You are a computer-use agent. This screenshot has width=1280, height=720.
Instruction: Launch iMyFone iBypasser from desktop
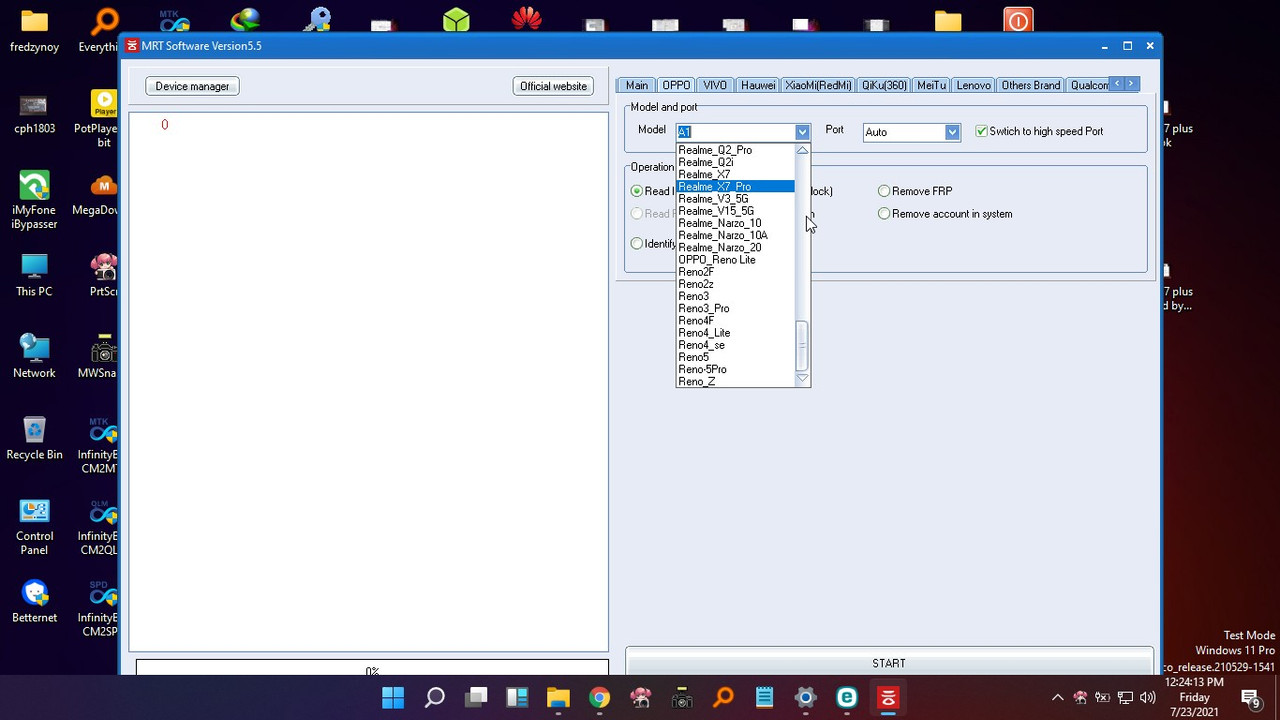pyautogui.click(x=34, y=198)
